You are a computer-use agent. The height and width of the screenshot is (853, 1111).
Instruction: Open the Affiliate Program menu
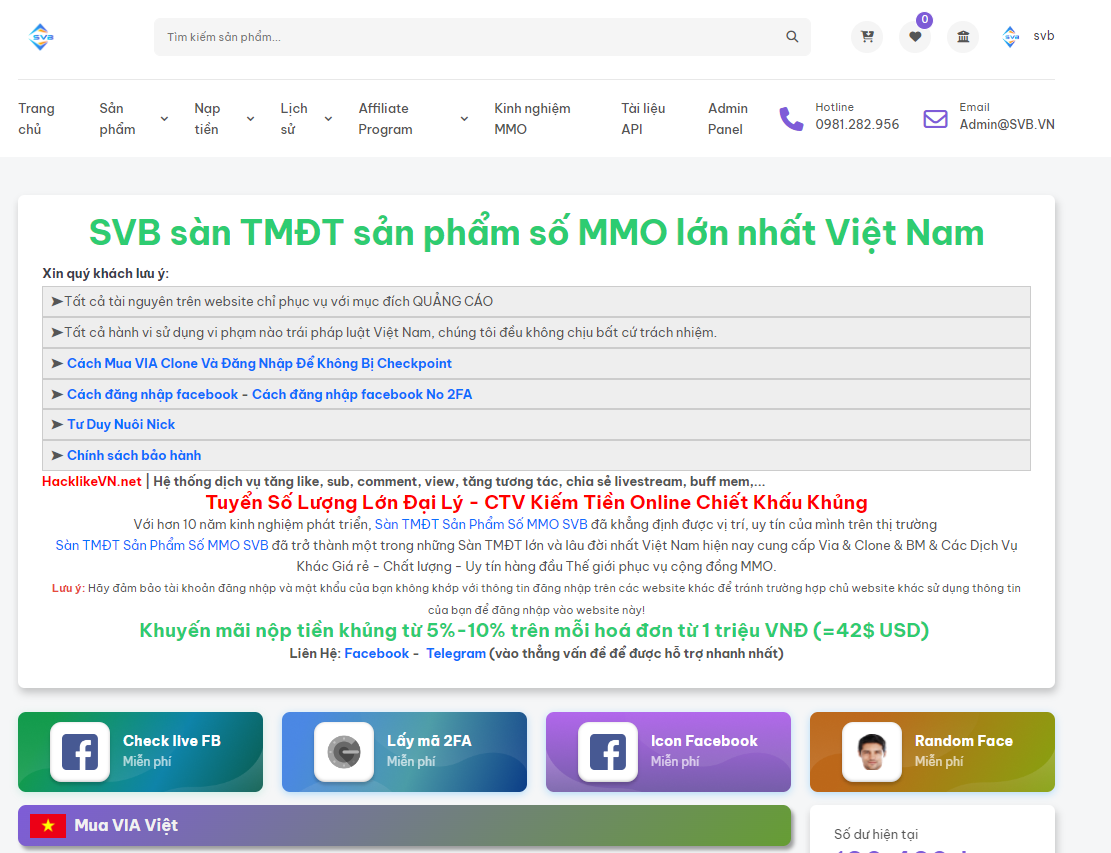coord(385,118)
